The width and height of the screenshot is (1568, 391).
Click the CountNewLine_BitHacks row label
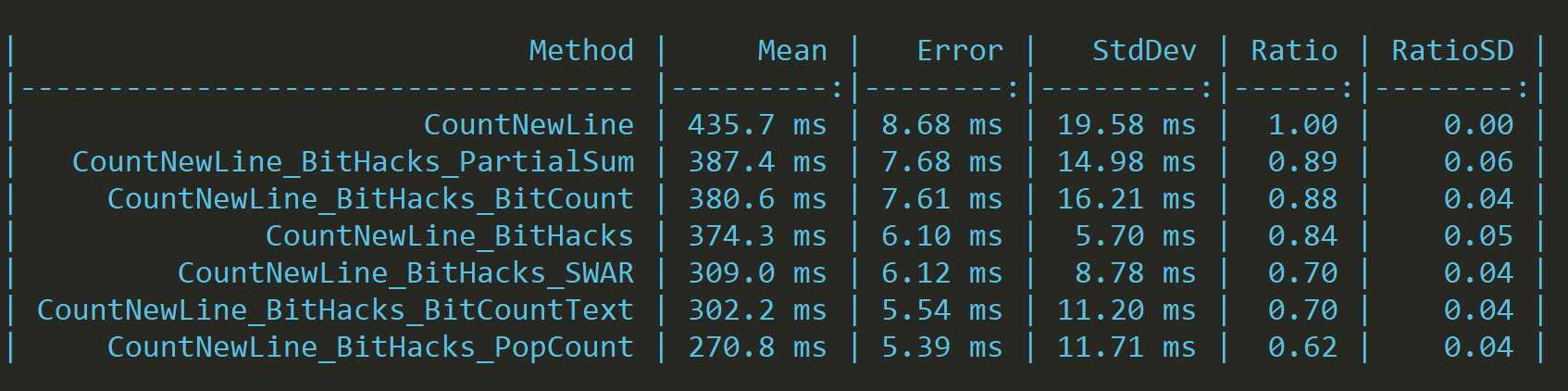pyautogui.click(x=449, y=236)
